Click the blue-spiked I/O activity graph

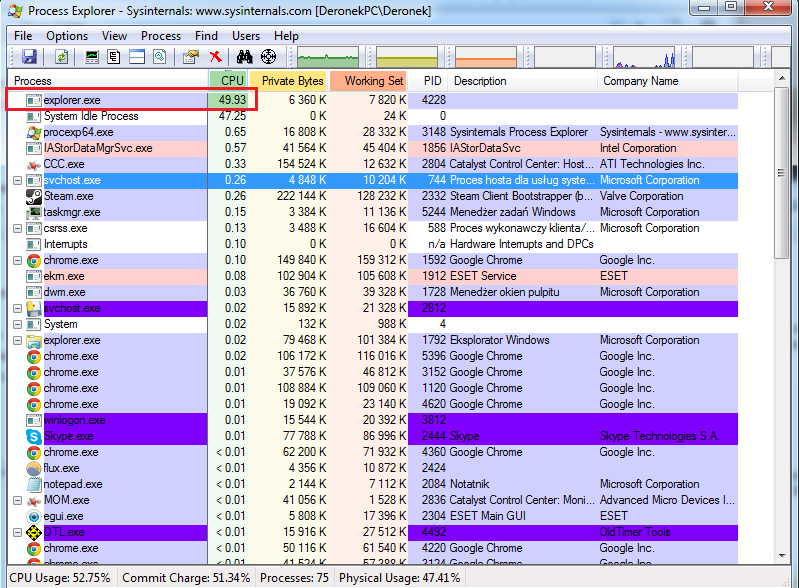coord(644,57)
